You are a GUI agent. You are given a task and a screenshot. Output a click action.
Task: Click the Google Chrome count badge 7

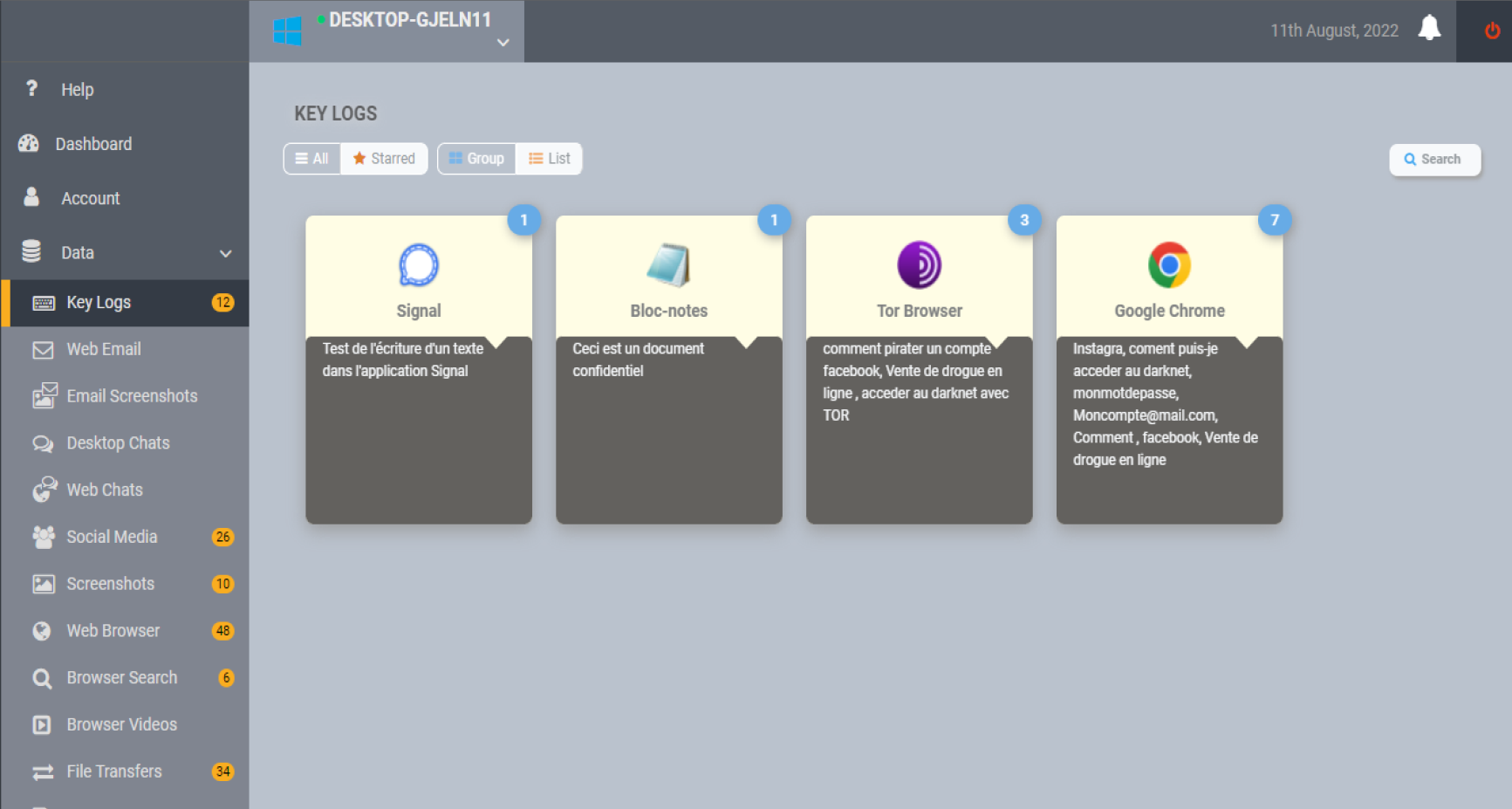click(x=1275, y=220)
